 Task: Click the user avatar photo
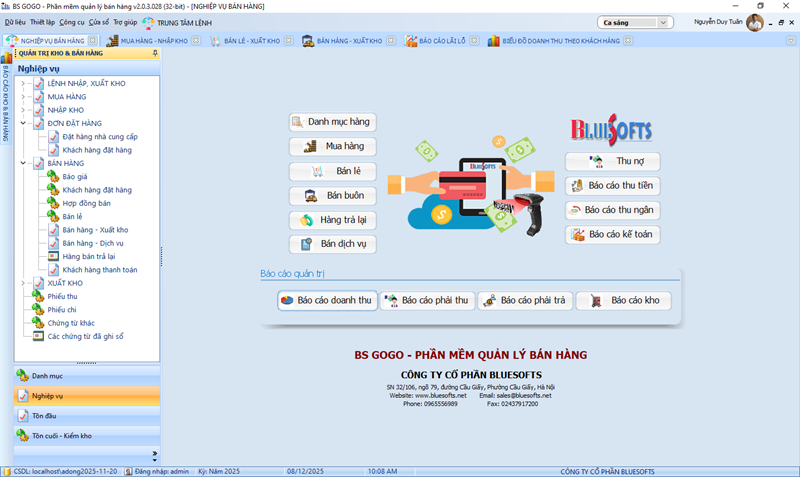[755, 23]
